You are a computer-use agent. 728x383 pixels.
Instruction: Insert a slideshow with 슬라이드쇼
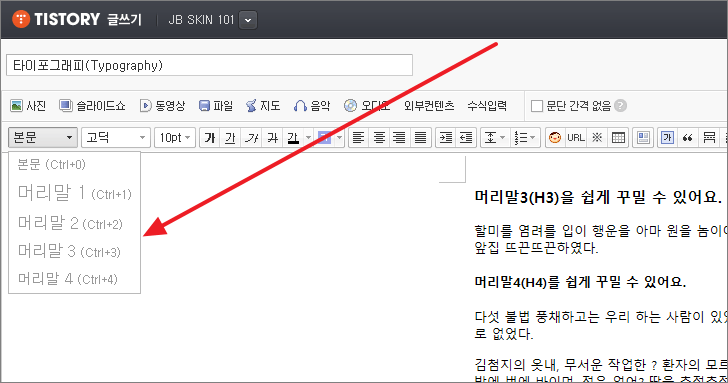92,106
